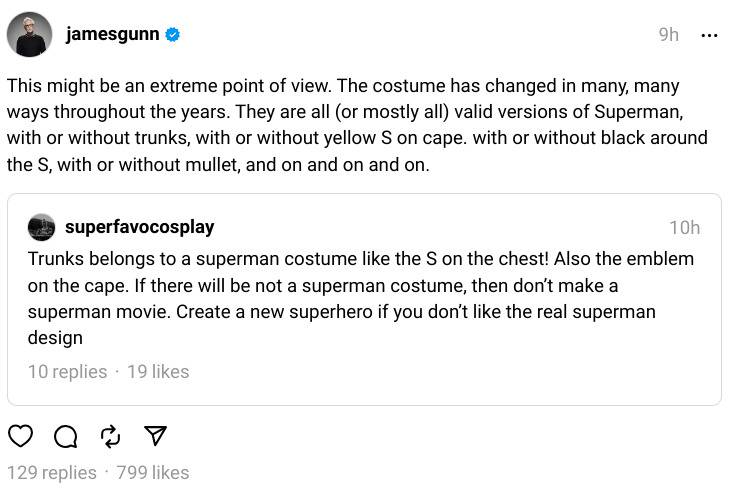Like the post with the heart icon
The height and width of the screenshot is (489, 732).
point(20,436)
